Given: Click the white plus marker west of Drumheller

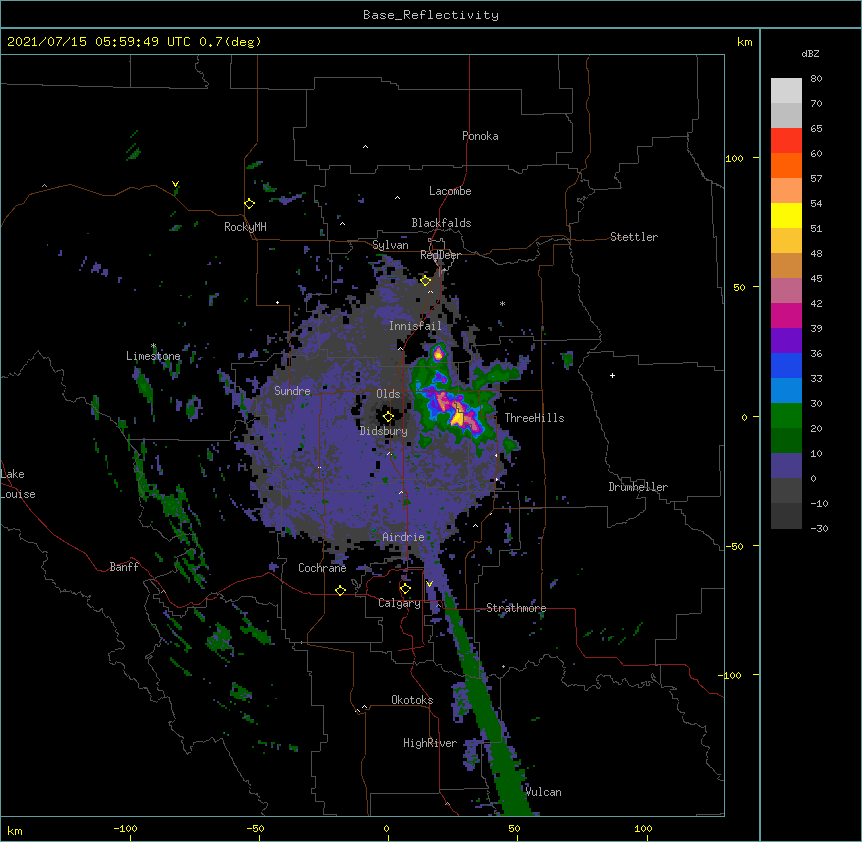Looking at the screenshot, I should (612, 375).
